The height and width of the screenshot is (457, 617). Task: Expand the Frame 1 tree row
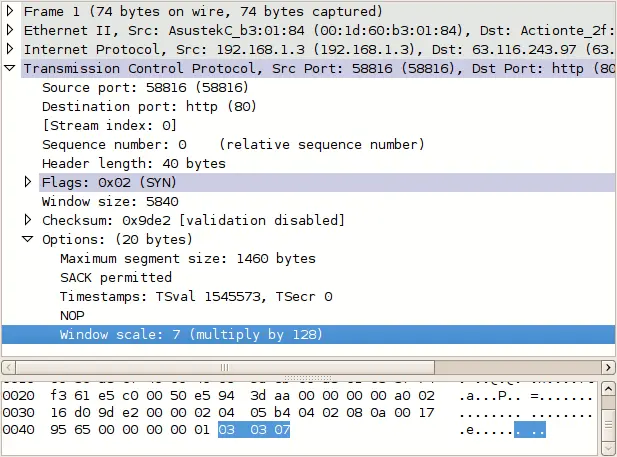[x=10, y=11]
